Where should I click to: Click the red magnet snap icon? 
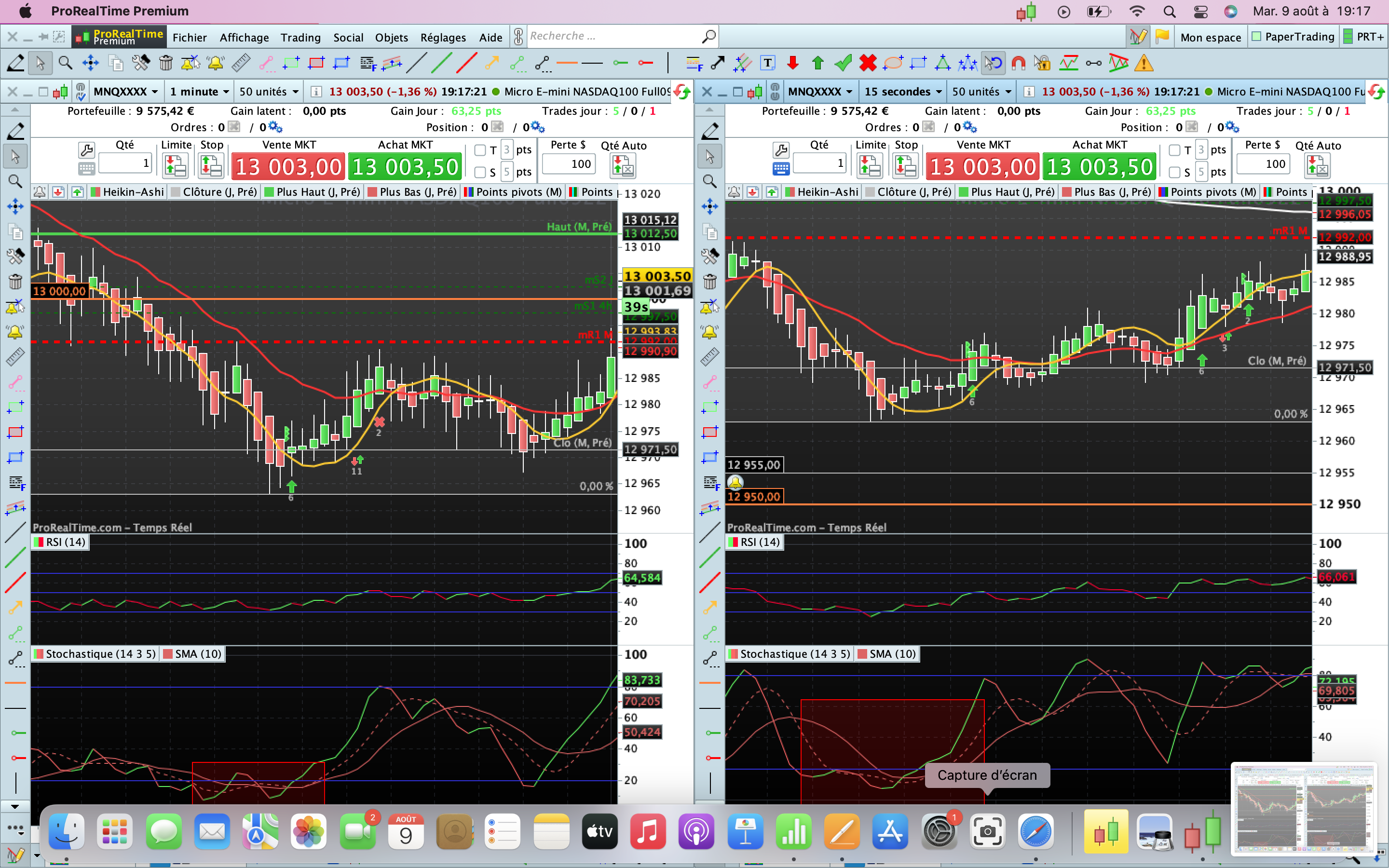[1018, 63]
